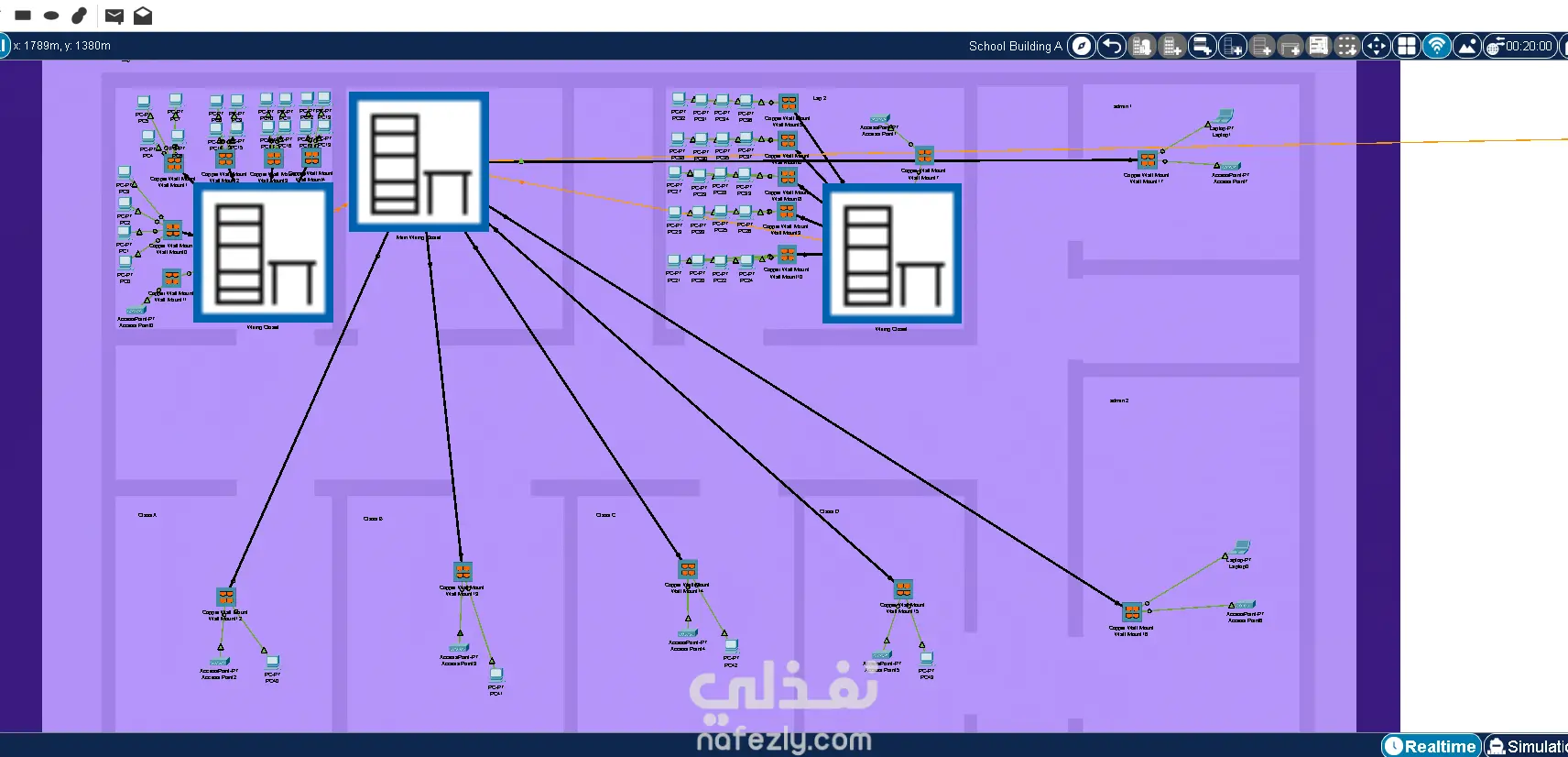1568x757 pixels.
Task: Add a Simple PDU with closed envelope
Action: pyautogui.click(x=114, y=16)
